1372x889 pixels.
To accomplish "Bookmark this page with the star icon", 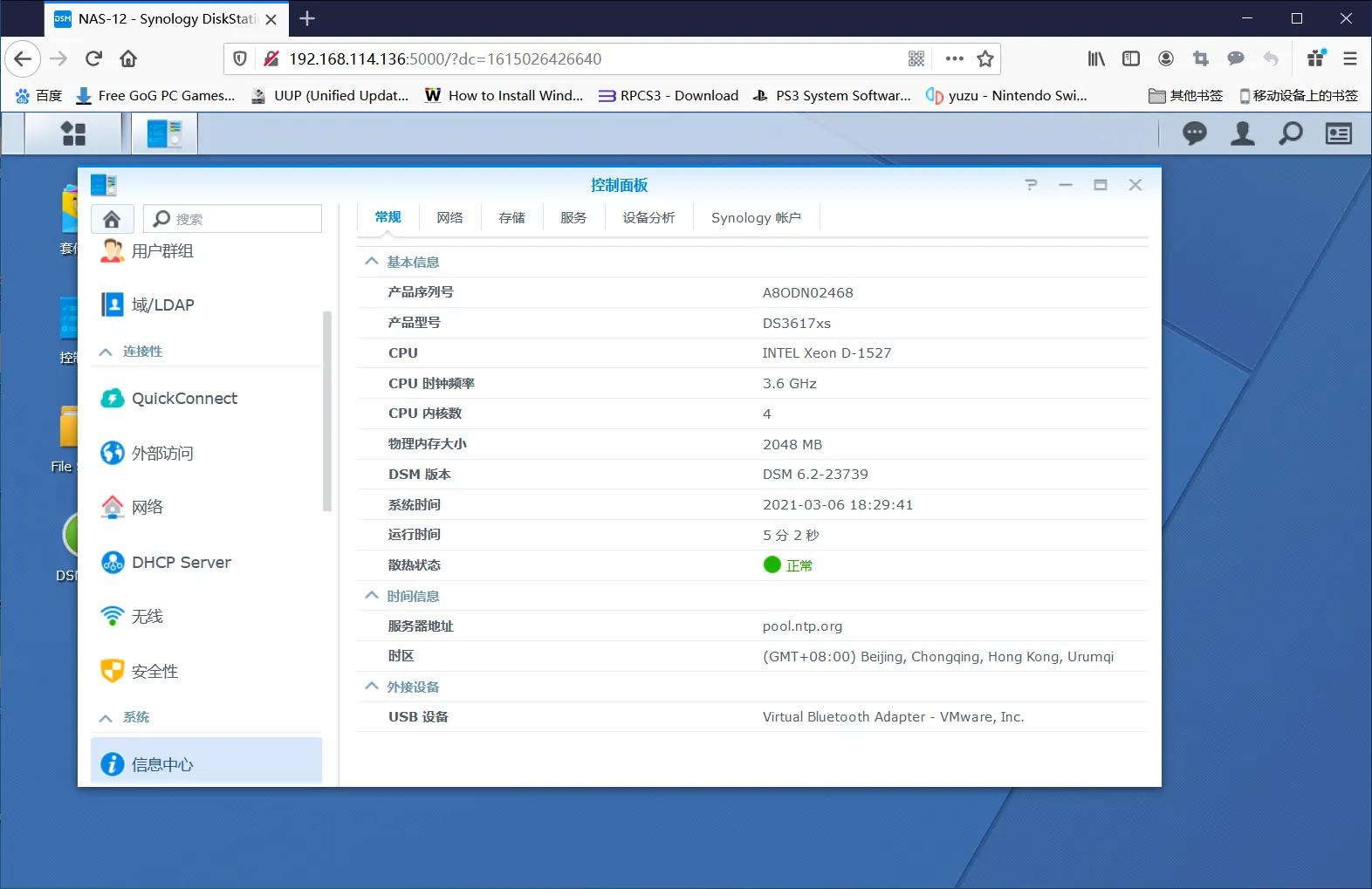I will point(985,58).
